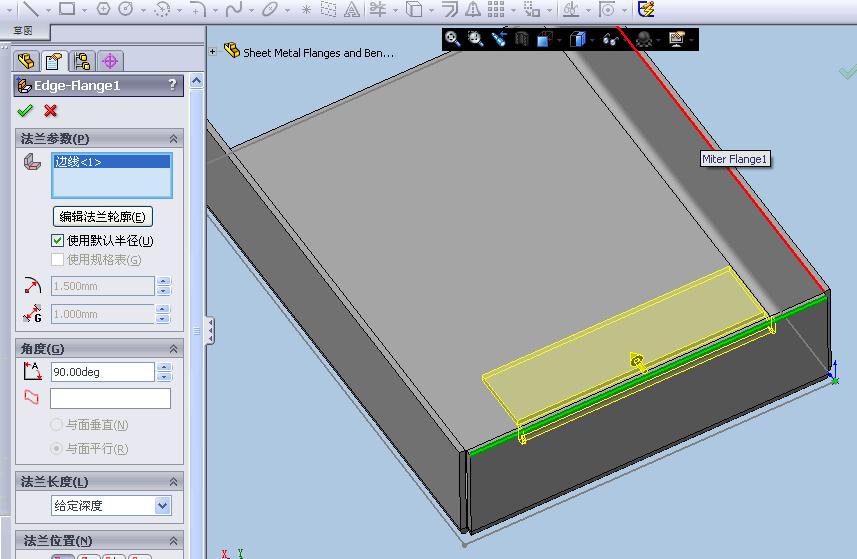Click the yellow flange direction arrow handle
This screenshot has height=559, width=857.
pyautogui.click(x=637, y=361)
